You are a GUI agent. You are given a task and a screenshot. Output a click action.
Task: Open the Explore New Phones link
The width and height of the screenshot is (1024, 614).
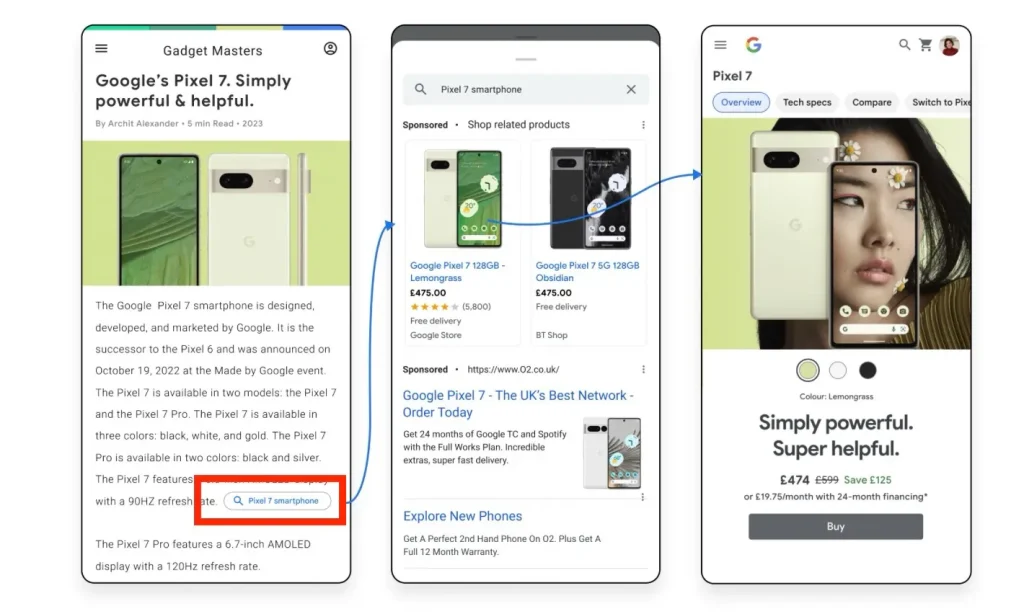coord(462,516)
